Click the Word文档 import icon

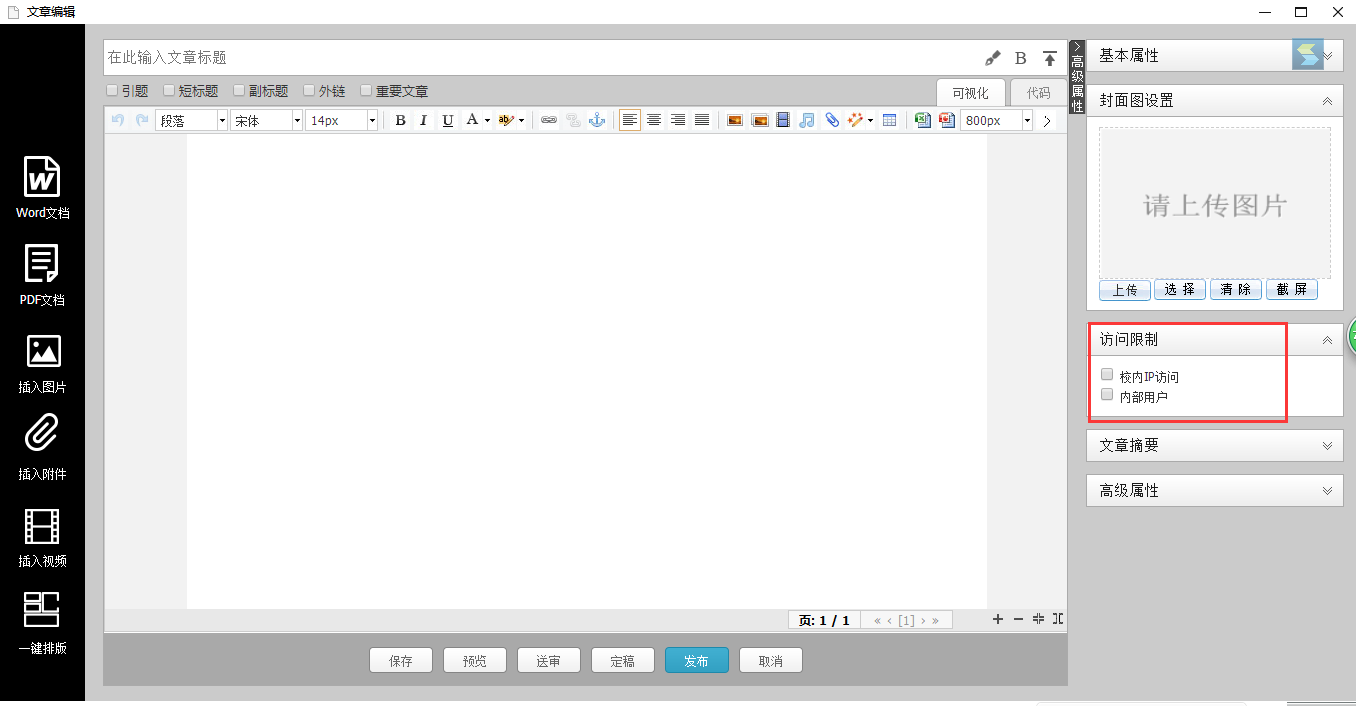pyautogui.click(x=42, y=178)
